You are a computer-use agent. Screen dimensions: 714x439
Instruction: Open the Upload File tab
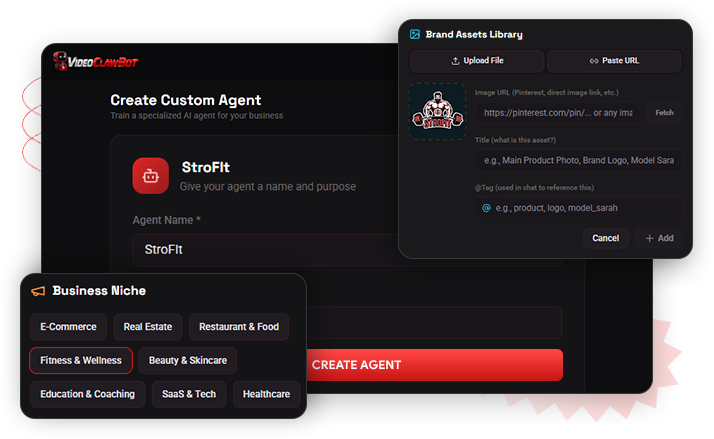coord(477,61)
